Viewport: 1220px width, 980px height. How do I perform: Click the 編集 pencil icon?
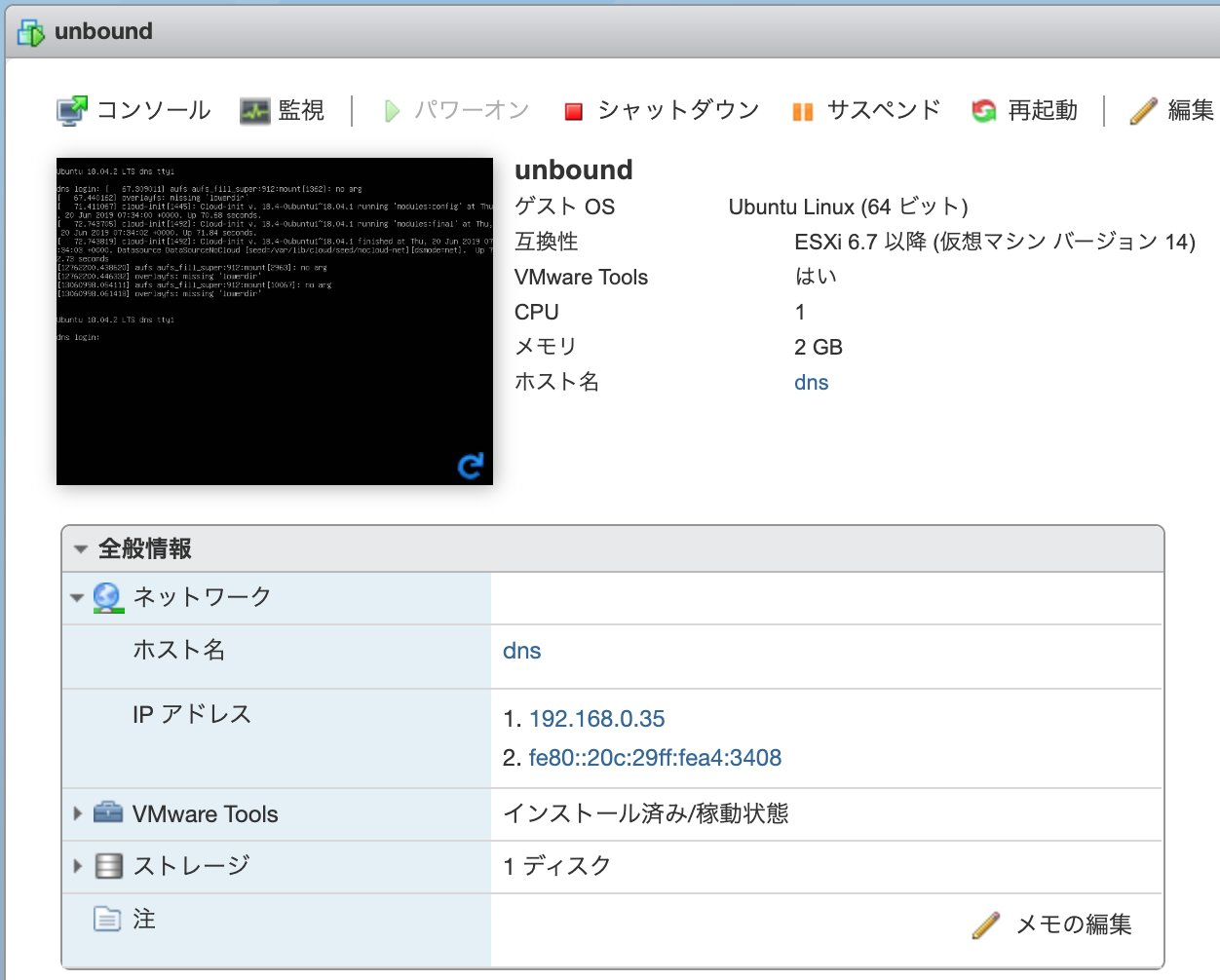click(1143, 111)
